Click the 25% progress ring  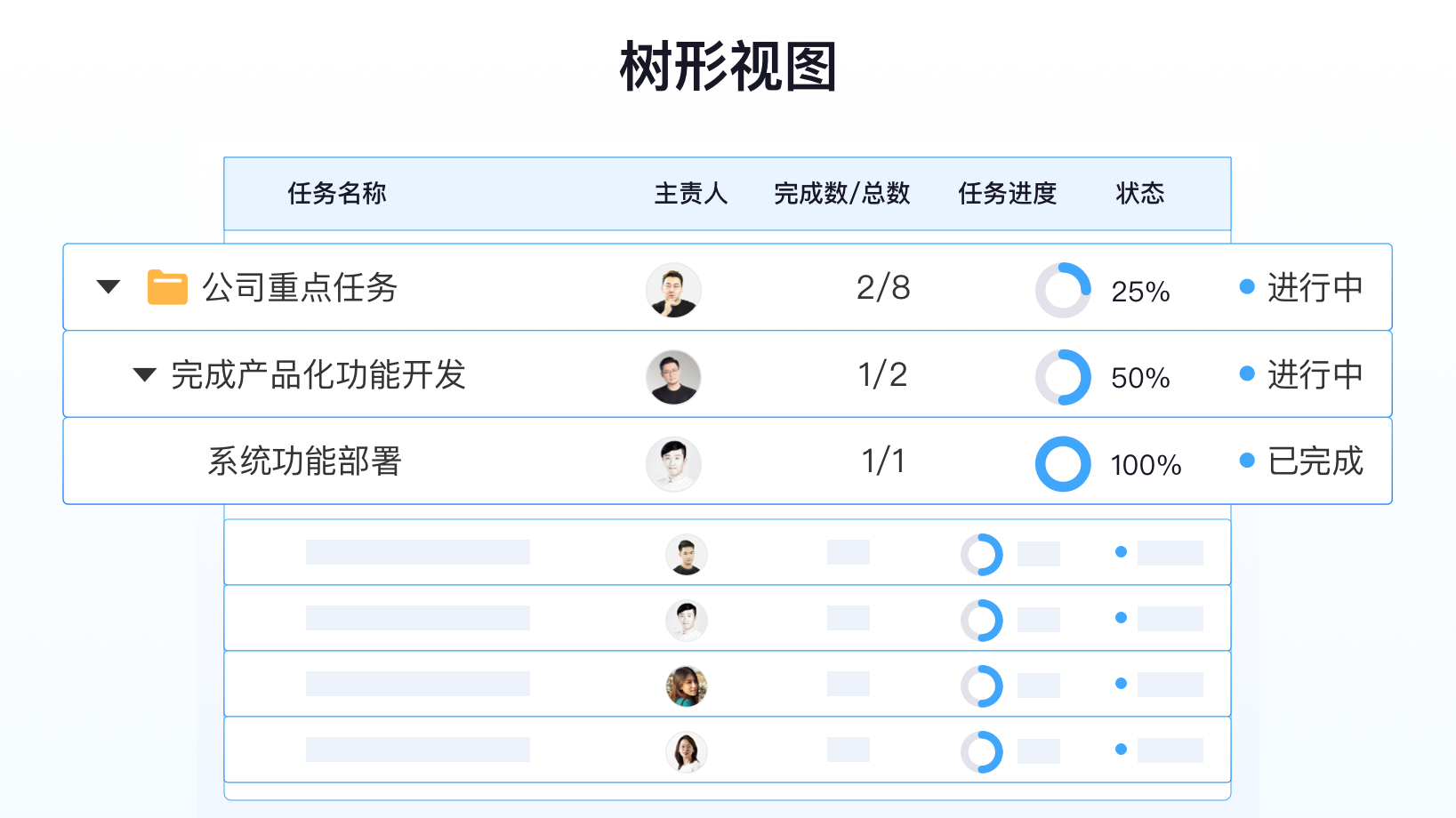pyautogui.click(x=1063, y=290)
